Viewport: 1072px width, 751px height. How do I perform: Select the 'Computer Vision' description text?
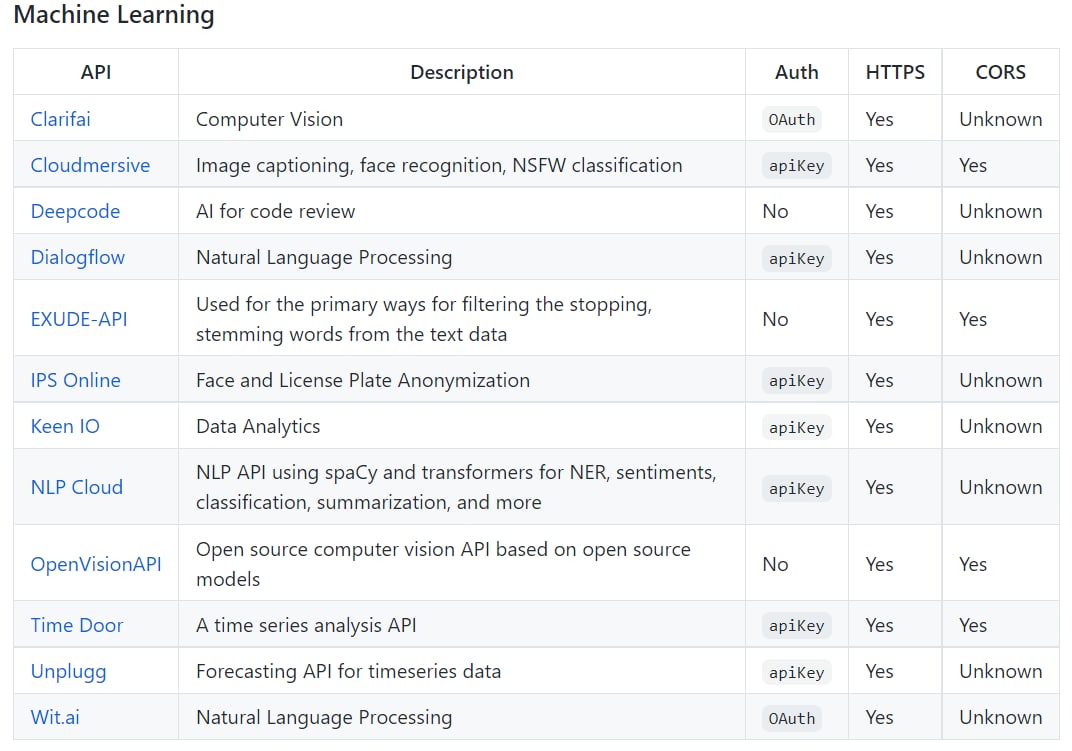pyautogui.click(x=269, y=119)
